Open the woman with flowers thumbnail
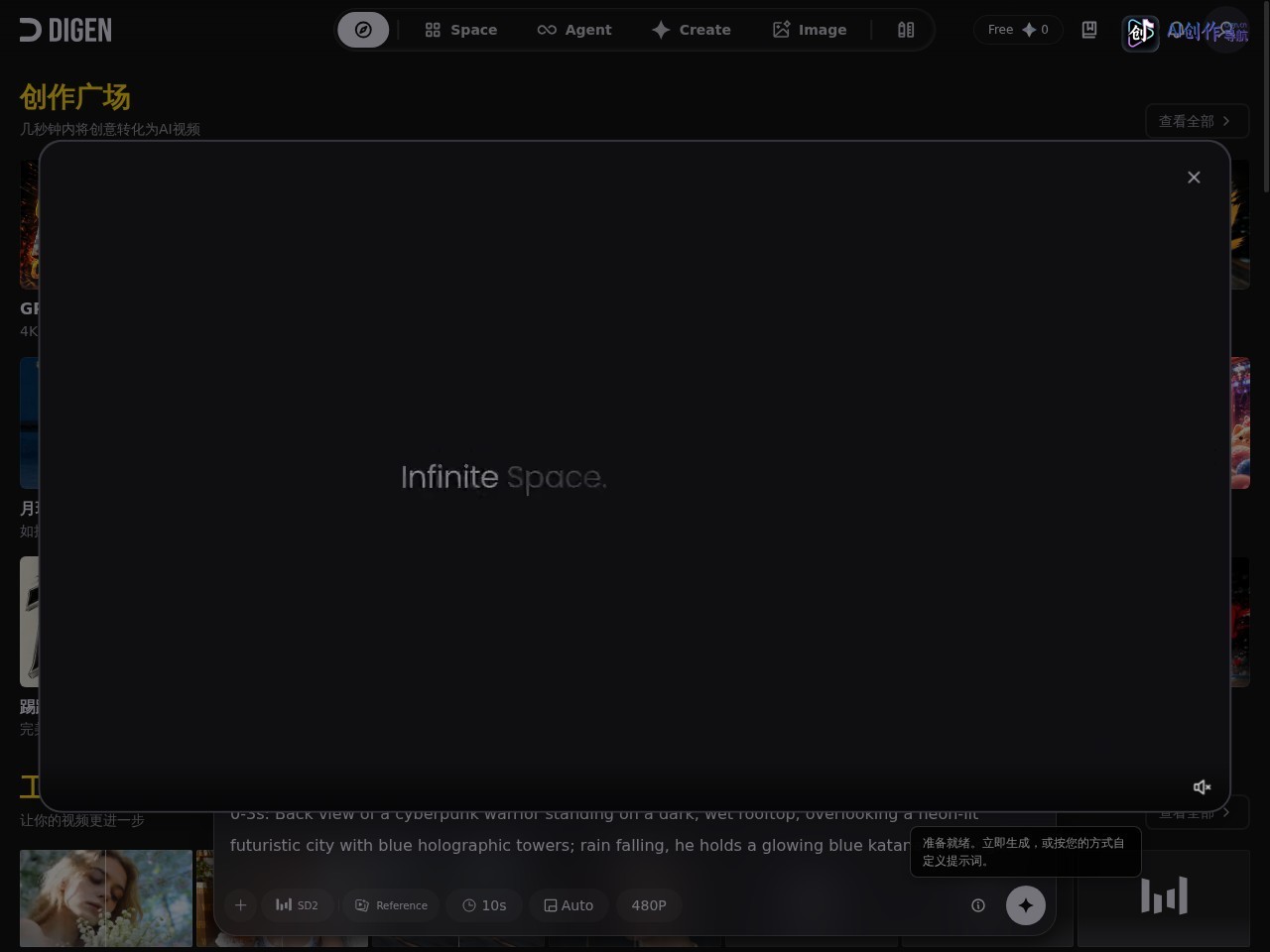 pos(106,898)
